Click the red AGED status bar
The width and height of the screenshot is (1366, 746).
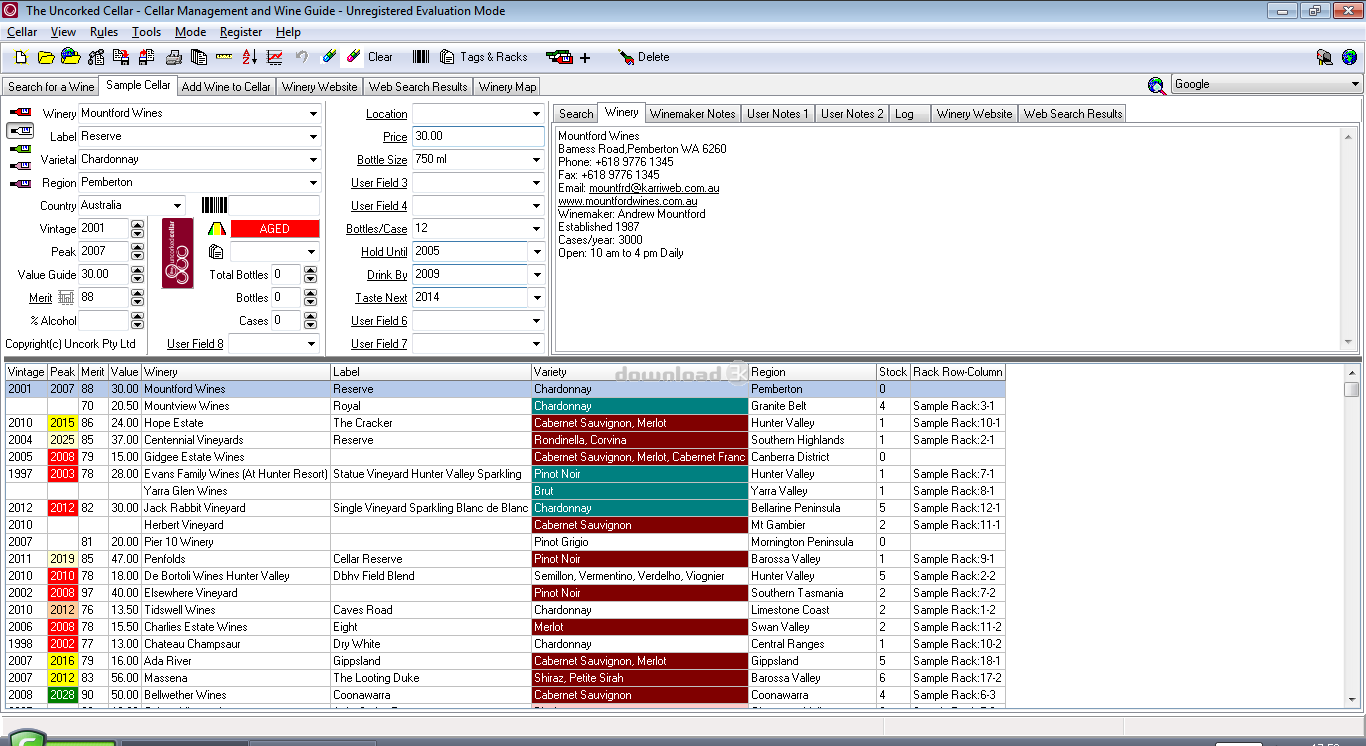274,229
